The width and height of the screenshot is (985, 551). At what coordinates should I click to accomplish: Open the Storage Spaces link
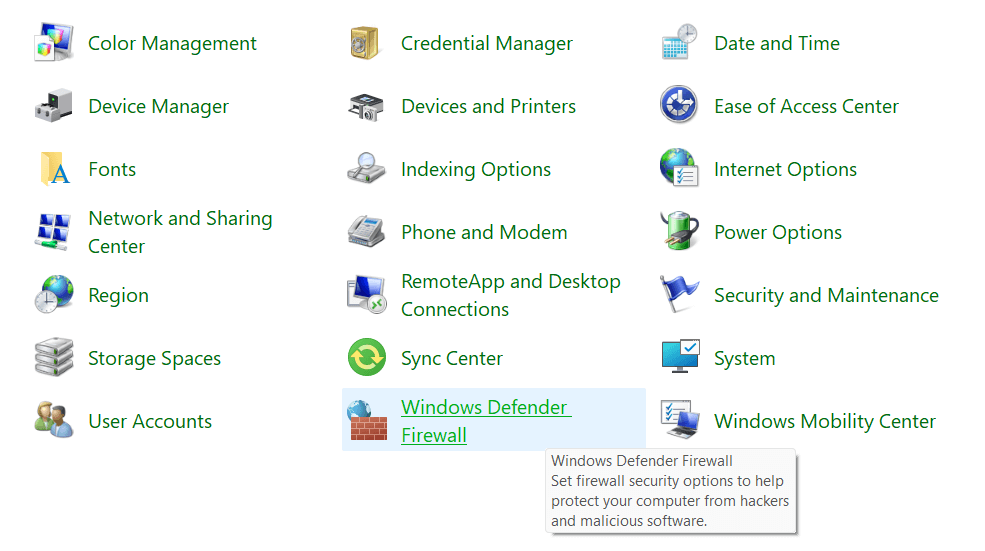coord(155,358)
